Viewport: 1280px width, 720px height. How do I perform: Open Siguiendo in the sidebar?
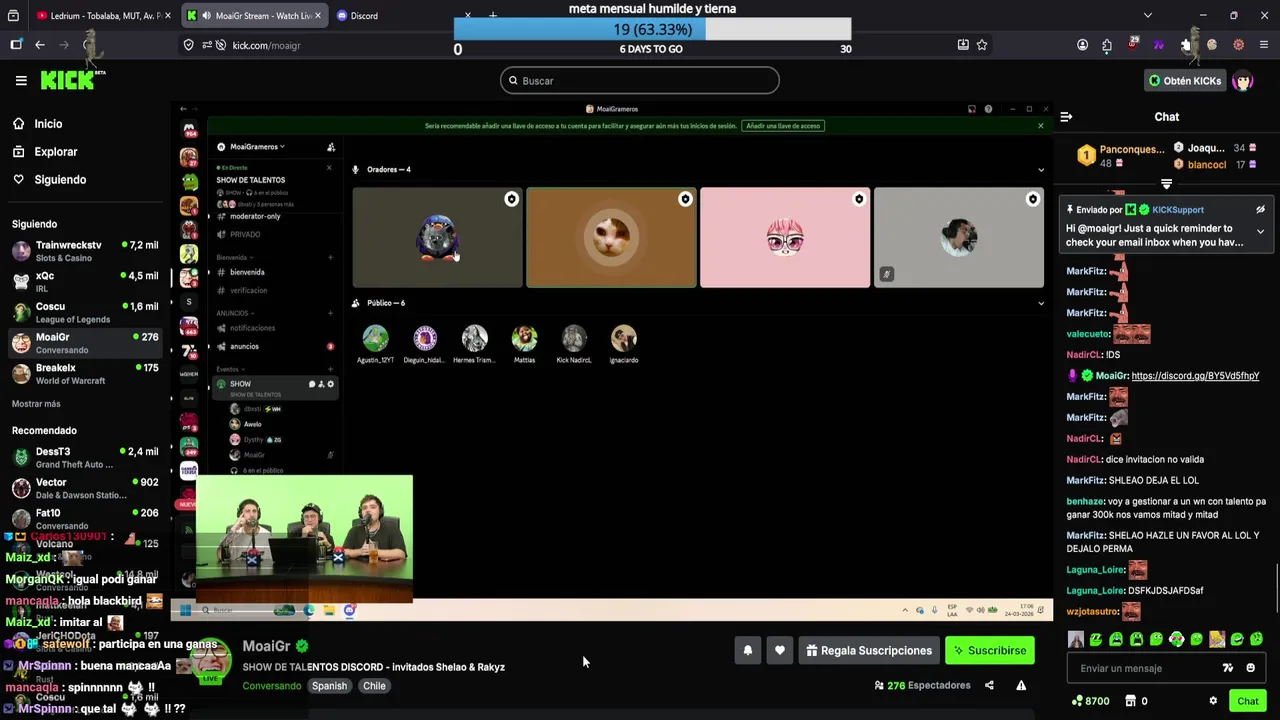pyautogui.click(x=60, y=180)
